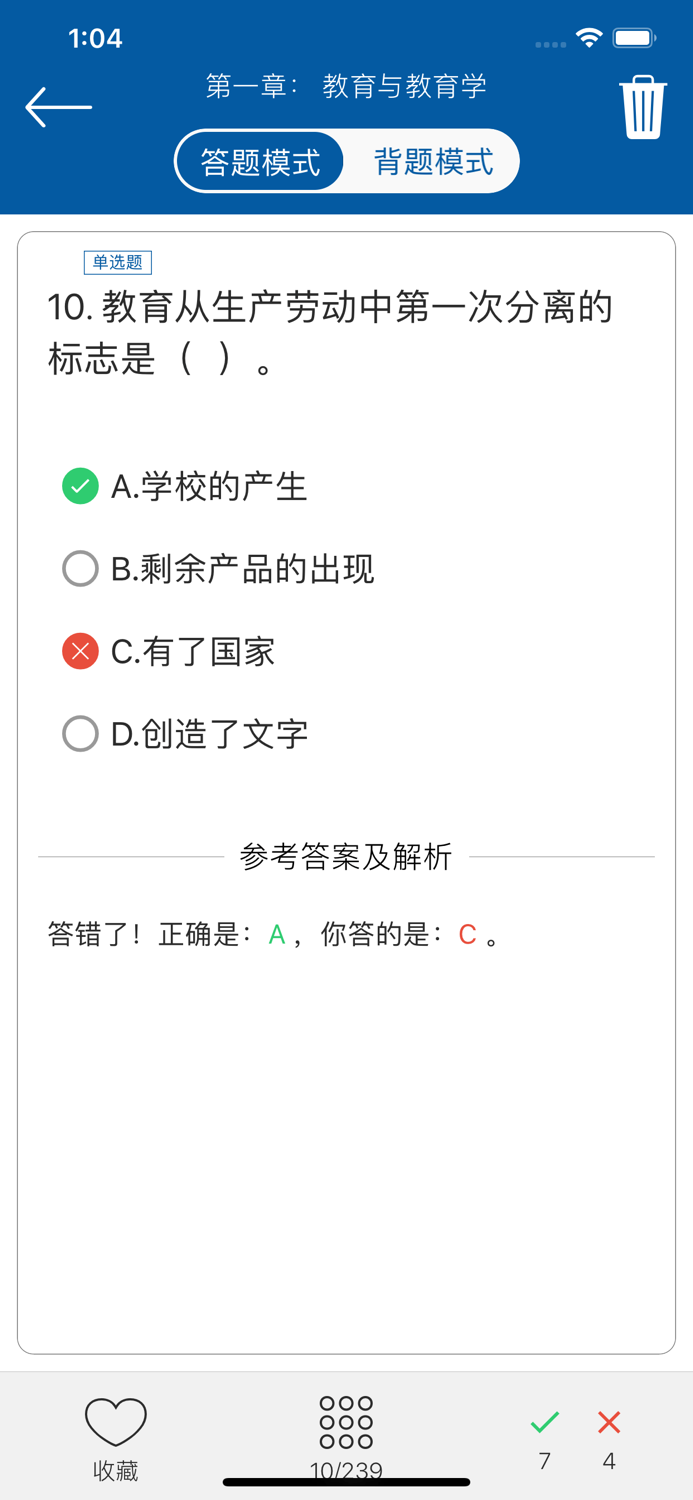Open chapter title 第一章：教育与教育学
Image resolution: width=693 pixels, height=1500 pixels.
pos(346,86)
